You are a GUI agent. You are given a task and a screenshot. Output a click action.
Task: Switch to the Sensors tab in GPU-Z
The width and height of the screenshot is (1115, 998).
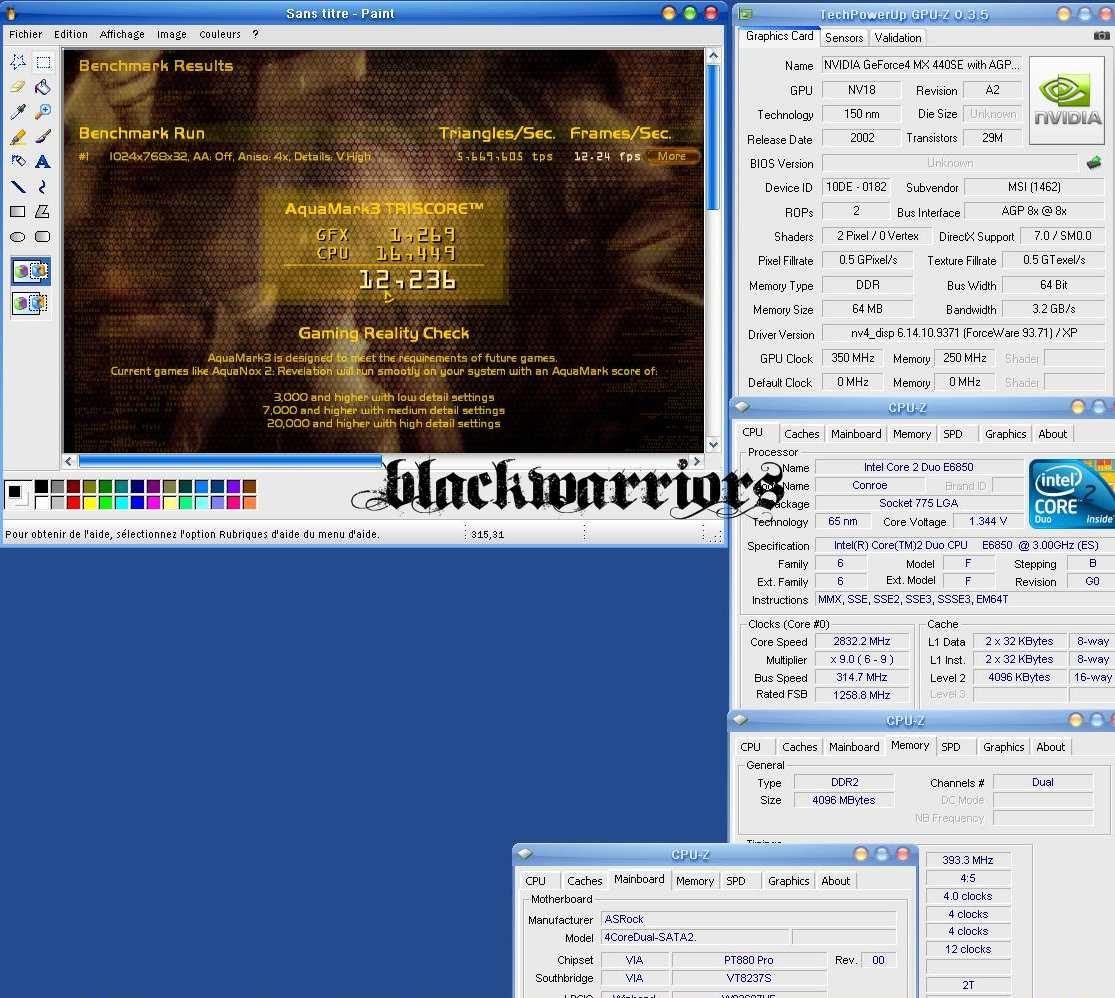(844, 38)
